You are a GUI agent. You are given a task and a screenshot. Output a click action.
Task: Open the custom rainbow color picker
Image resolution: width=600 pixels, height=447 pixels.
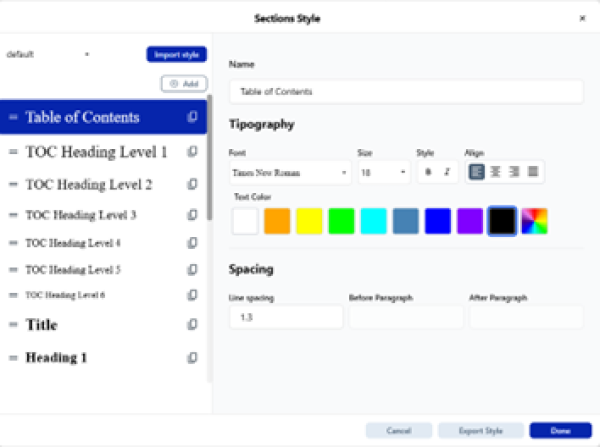pos(535,221)
